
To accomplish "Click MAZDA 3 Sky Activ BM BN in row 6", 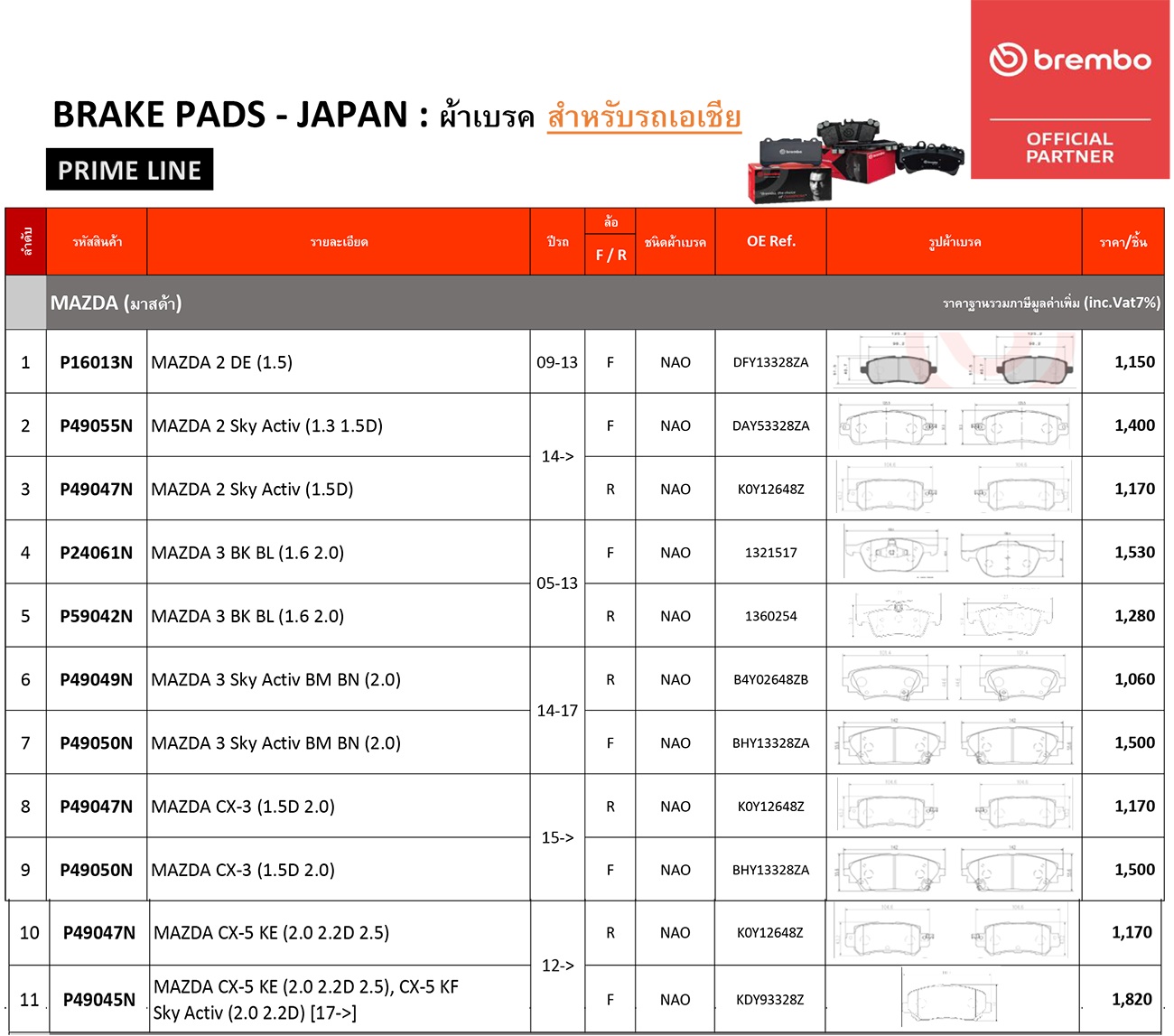I will (x=276, y=679).
